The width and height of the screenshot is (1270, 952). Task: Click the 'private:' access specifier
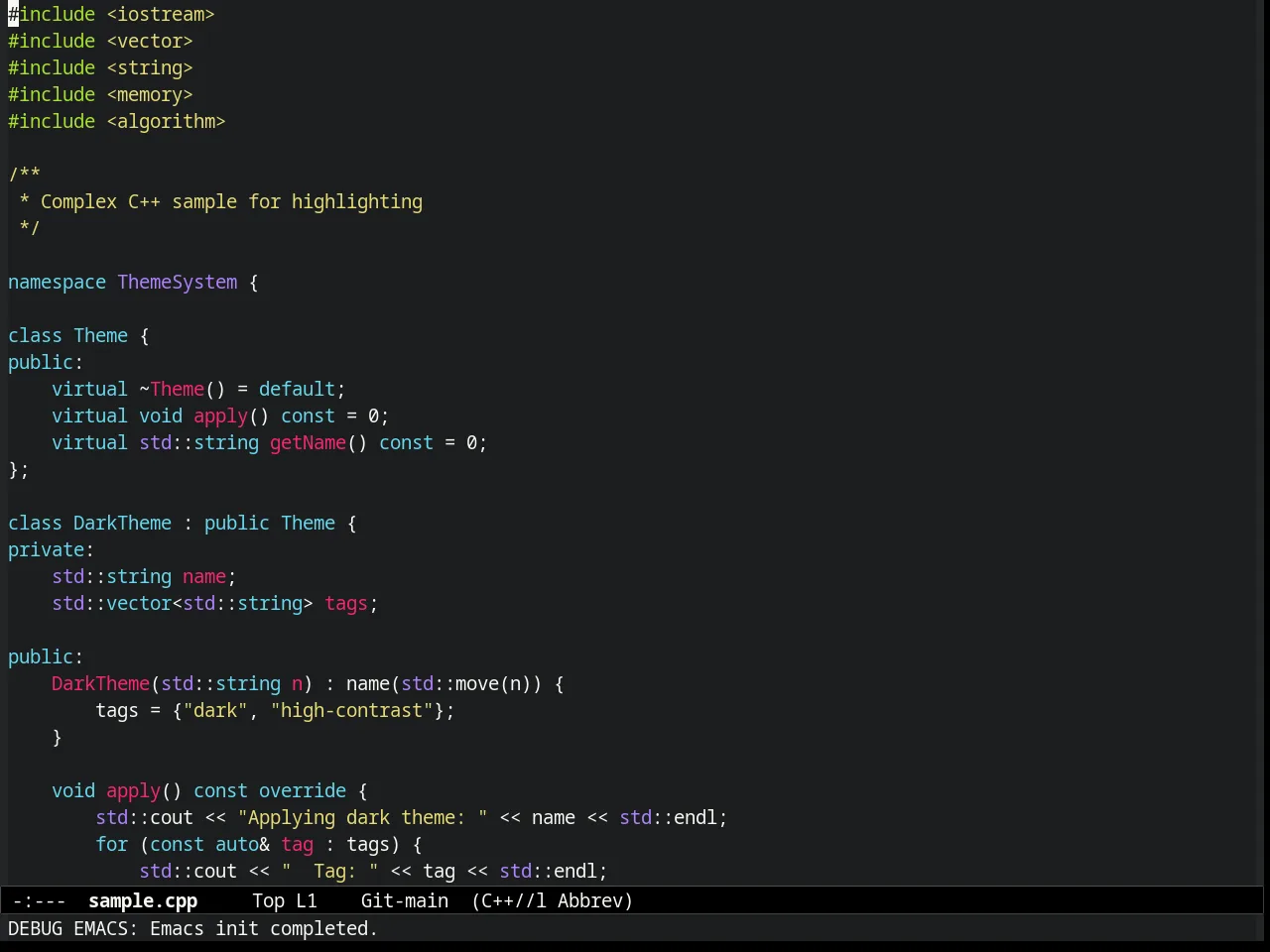click(51, 549)
